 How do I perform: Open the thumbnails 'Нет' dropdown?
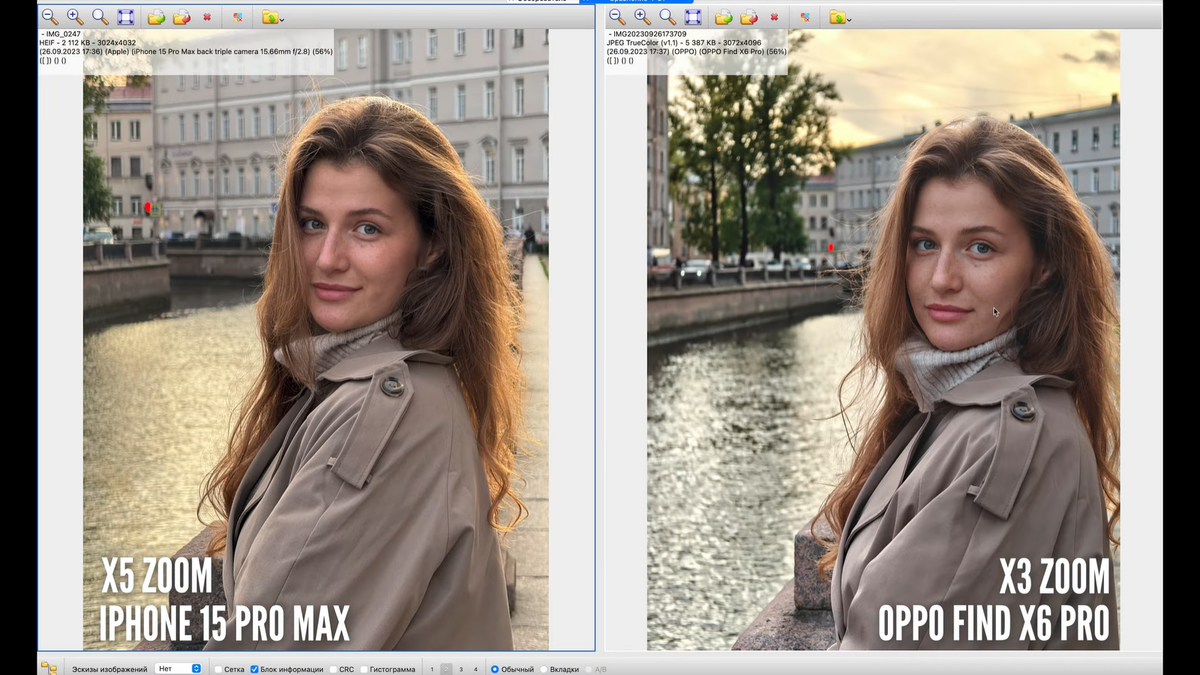pos(178,668)
